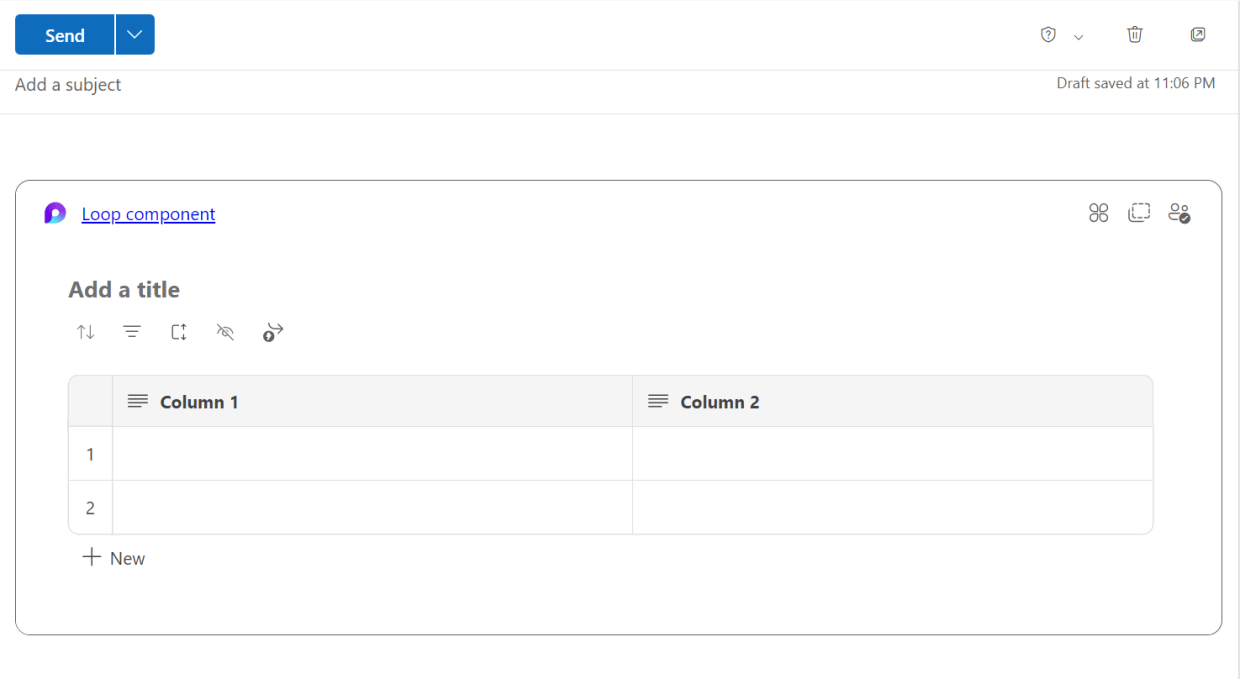Click the encryption shield help icon

tap(1047, 34)
